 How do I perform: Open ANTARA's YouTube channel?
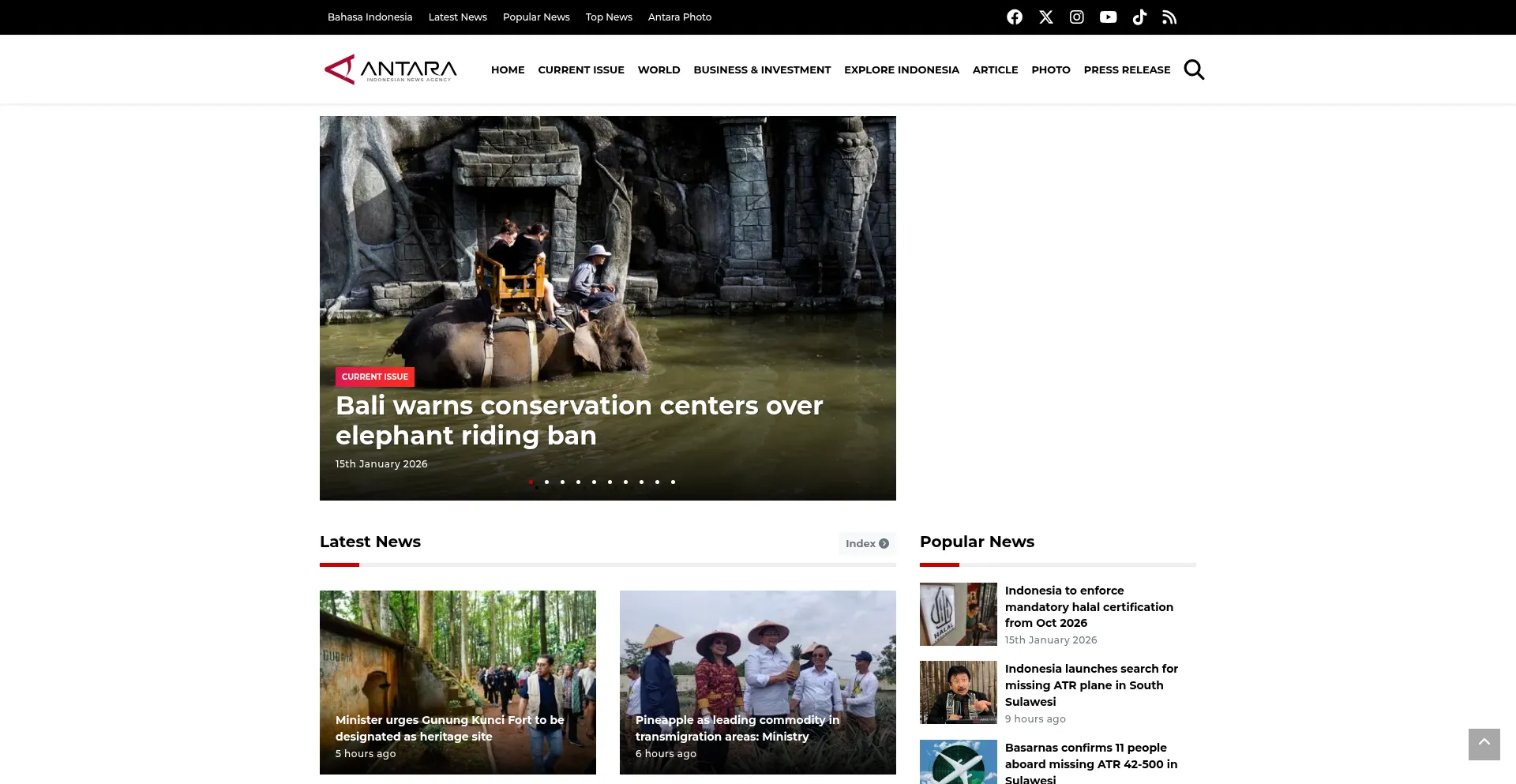(1108, 17)
